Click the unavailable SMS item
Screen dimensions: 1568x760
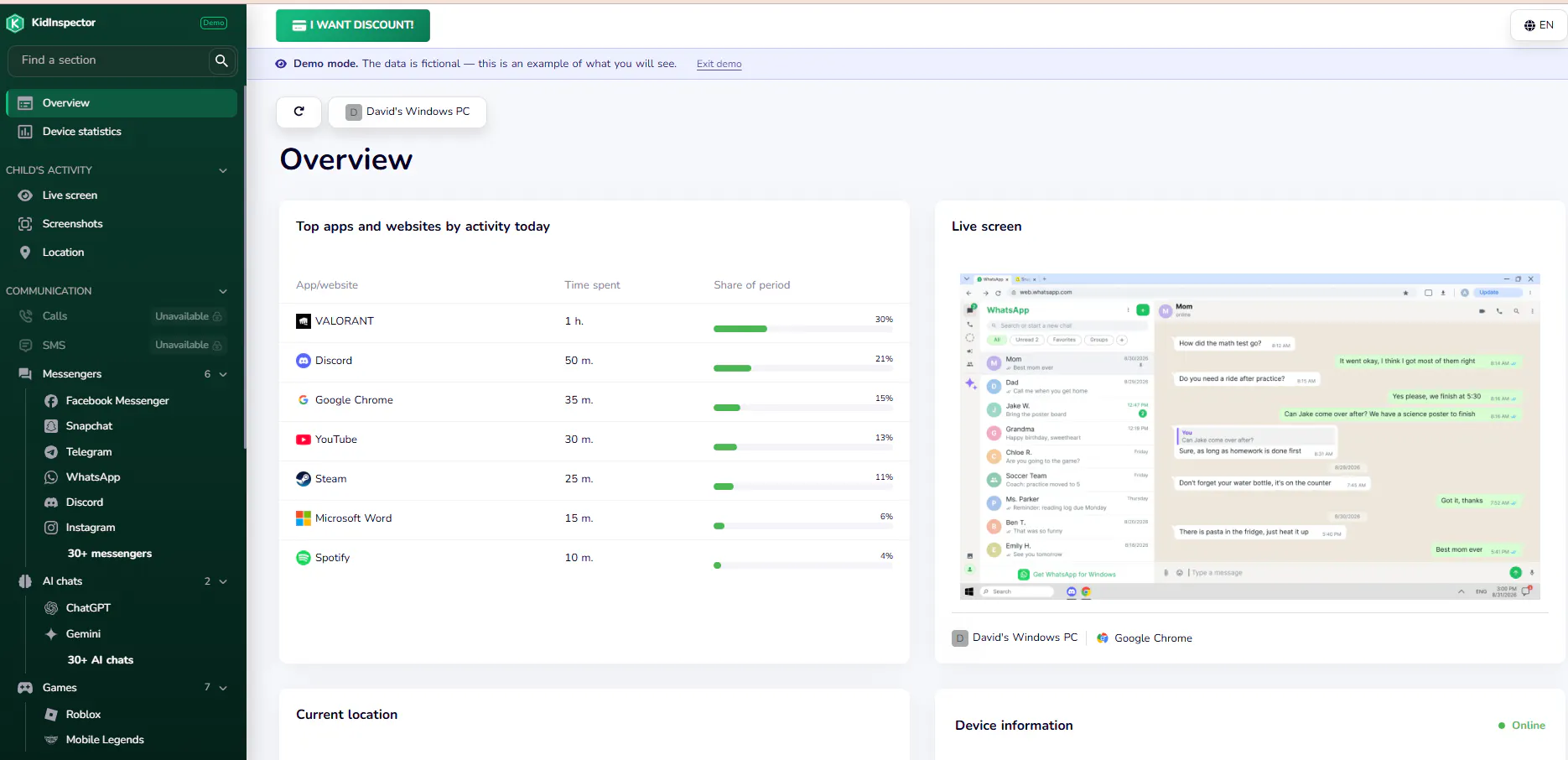coord(122,345)
